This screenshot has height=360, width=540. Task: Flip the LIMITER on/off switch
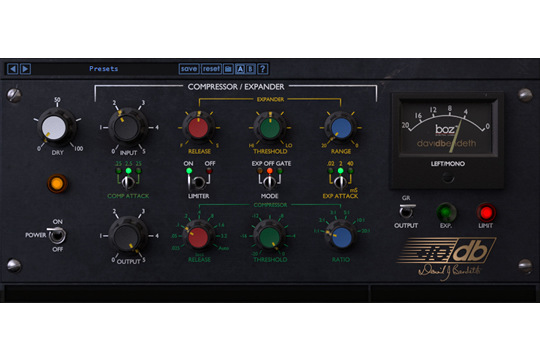tap(196, 182)
